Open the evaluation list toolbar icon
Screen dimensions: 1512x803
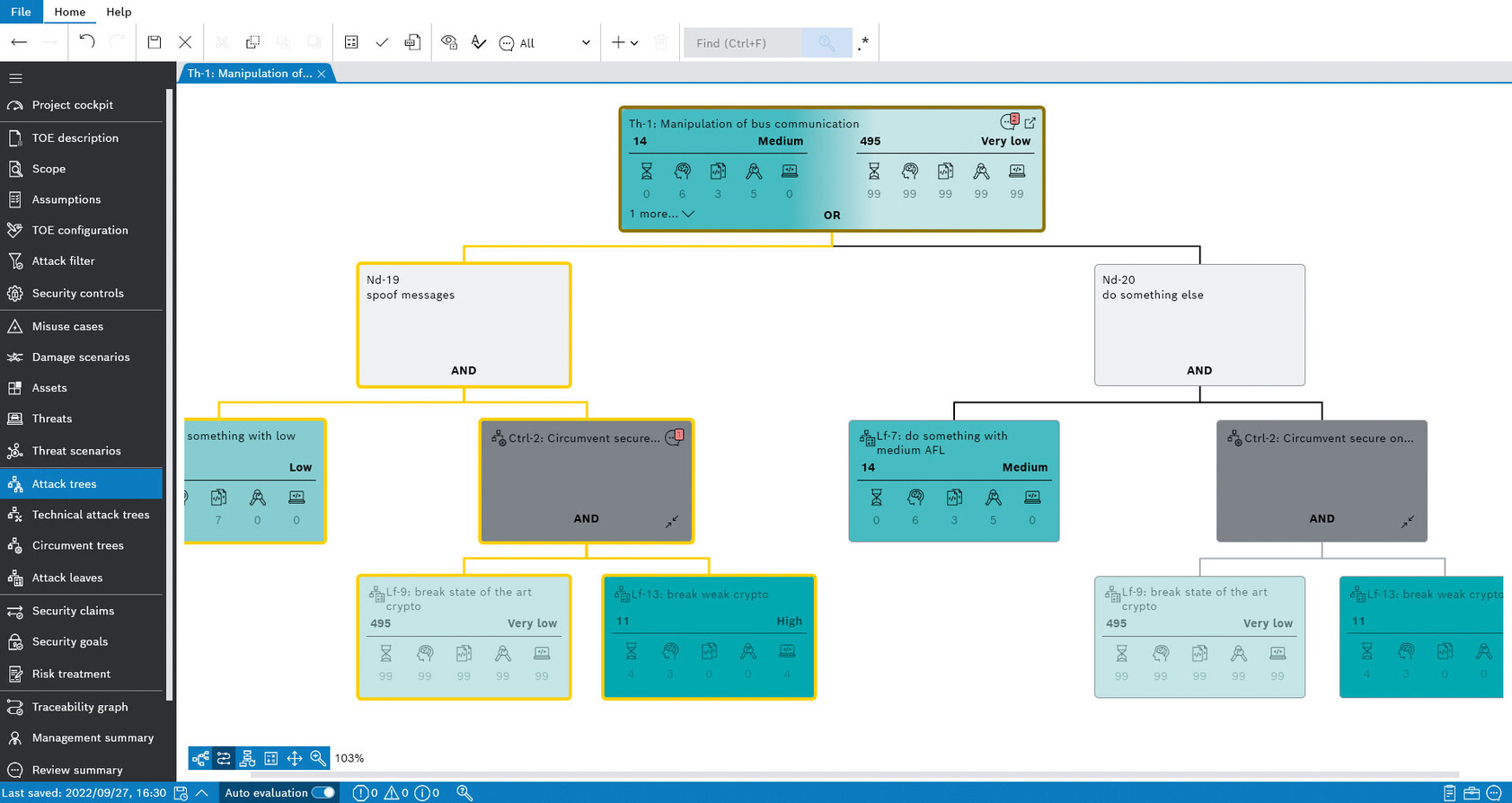pos(351,42)
